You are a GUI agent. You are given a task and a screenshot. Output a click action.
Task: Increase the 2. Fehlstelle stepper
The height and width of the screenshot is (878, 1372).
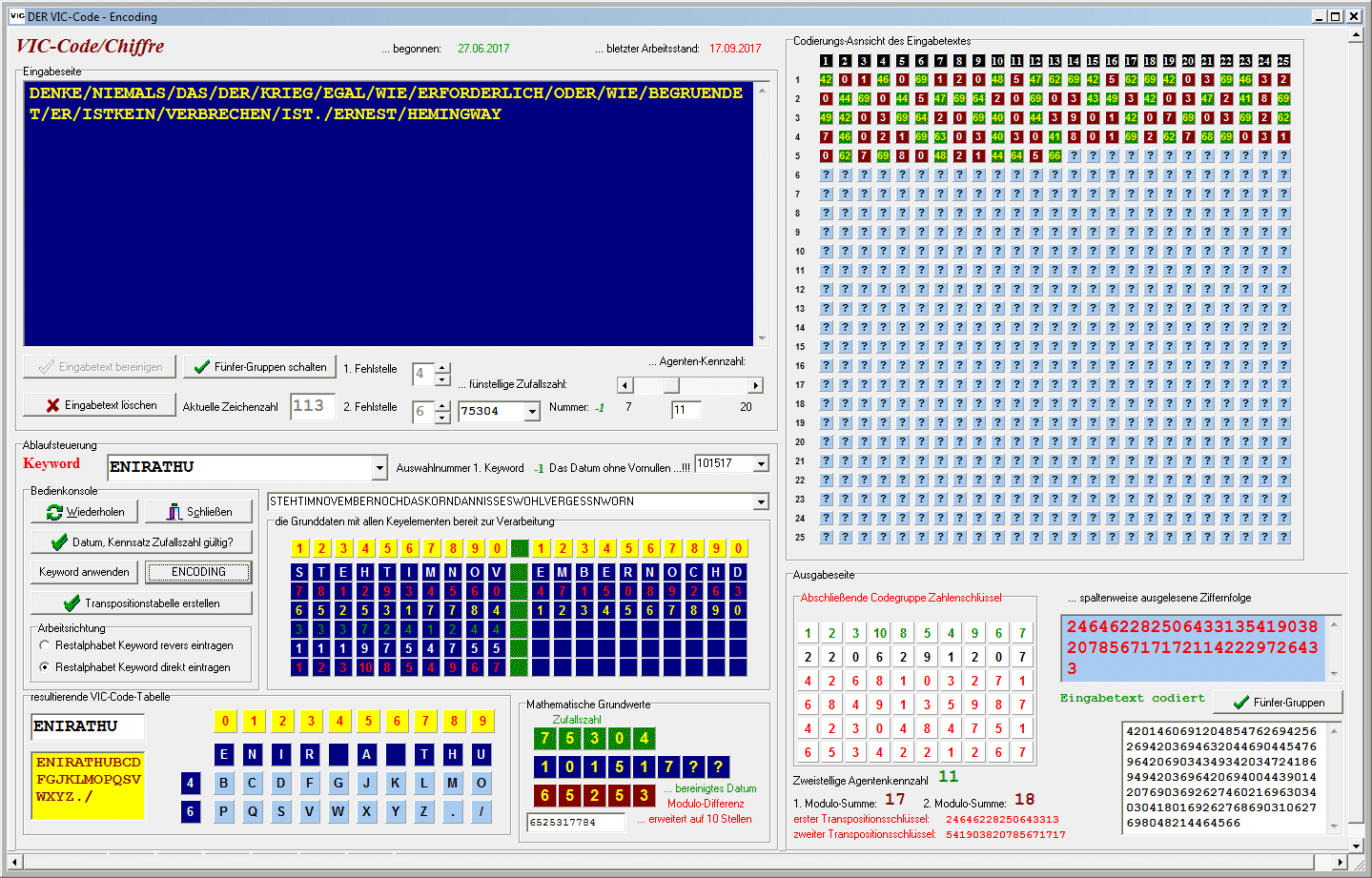point(442,406)
